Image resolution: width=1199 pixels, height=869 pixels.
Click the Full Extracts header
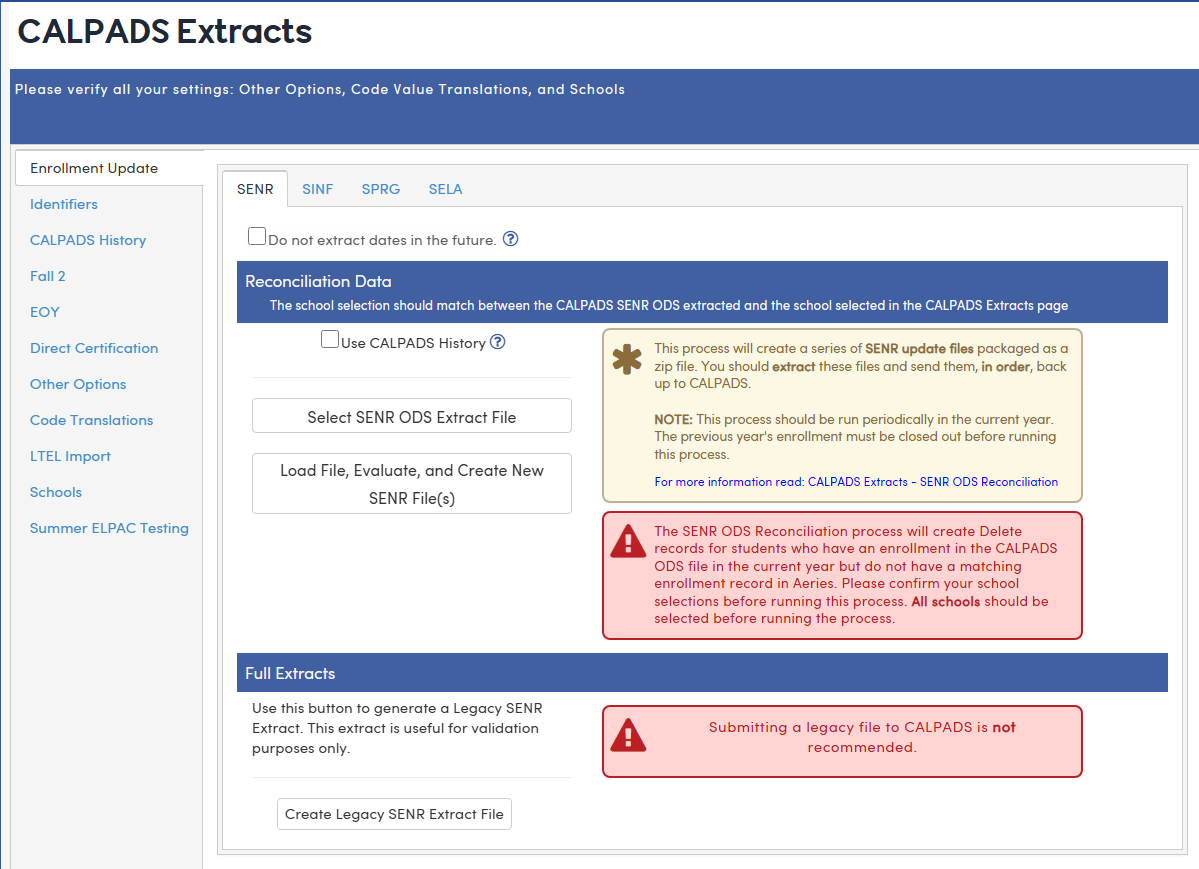[x=702, y=673]
